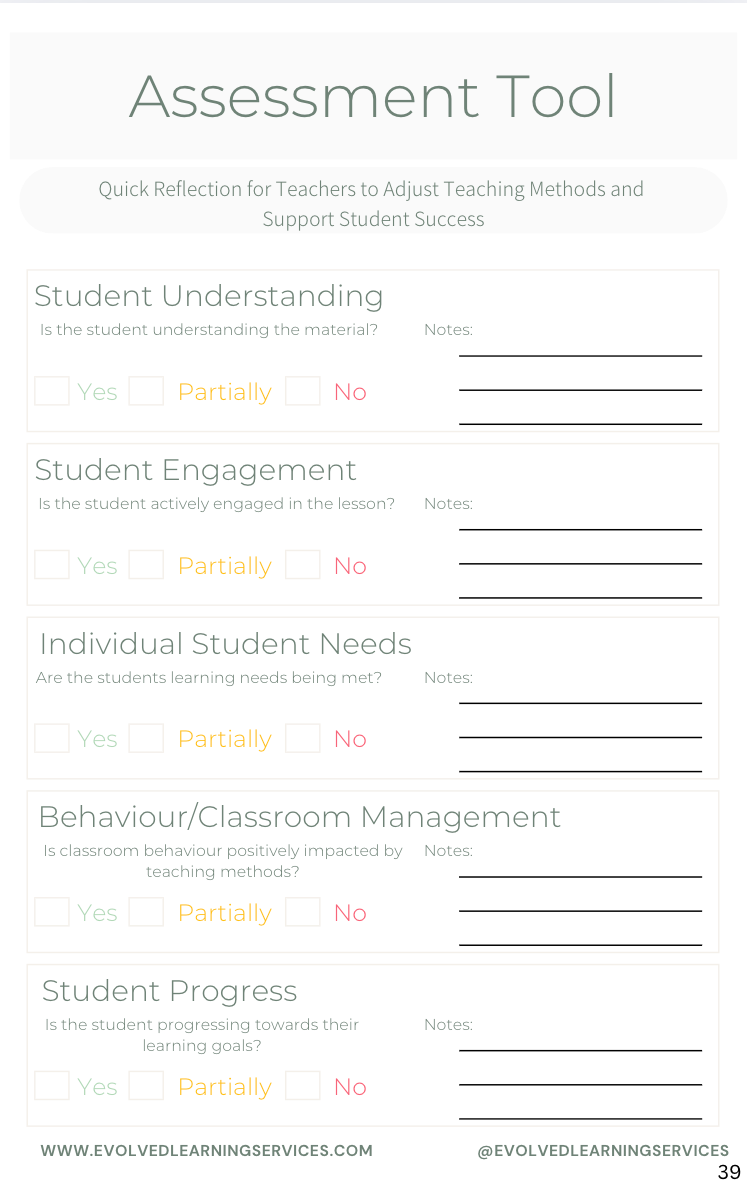
Task: Click the @evolvedlearningservices handle
Action: (603, 1151)
